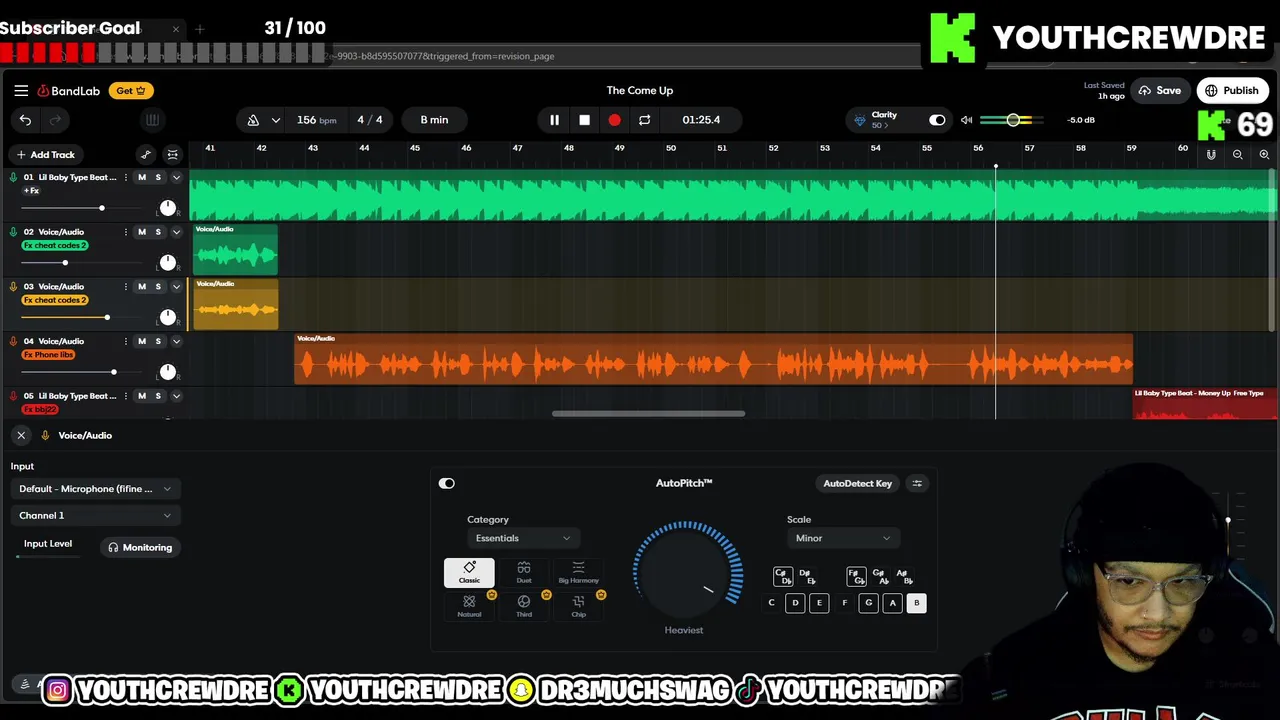Pause playback with the pause button

coord(554,120)
